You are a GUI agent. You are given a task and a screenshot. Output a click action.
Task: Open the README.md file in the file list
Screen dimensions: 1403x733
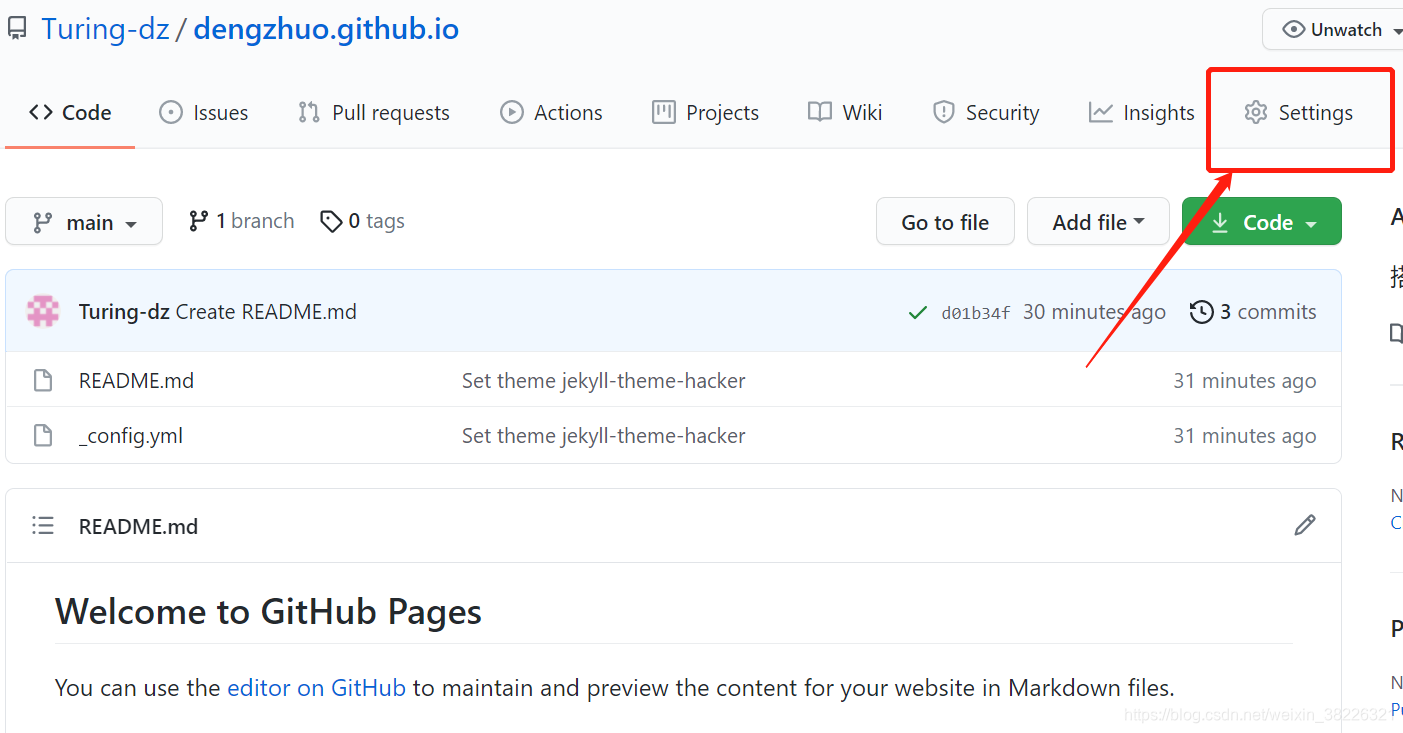tap(136, 381)
